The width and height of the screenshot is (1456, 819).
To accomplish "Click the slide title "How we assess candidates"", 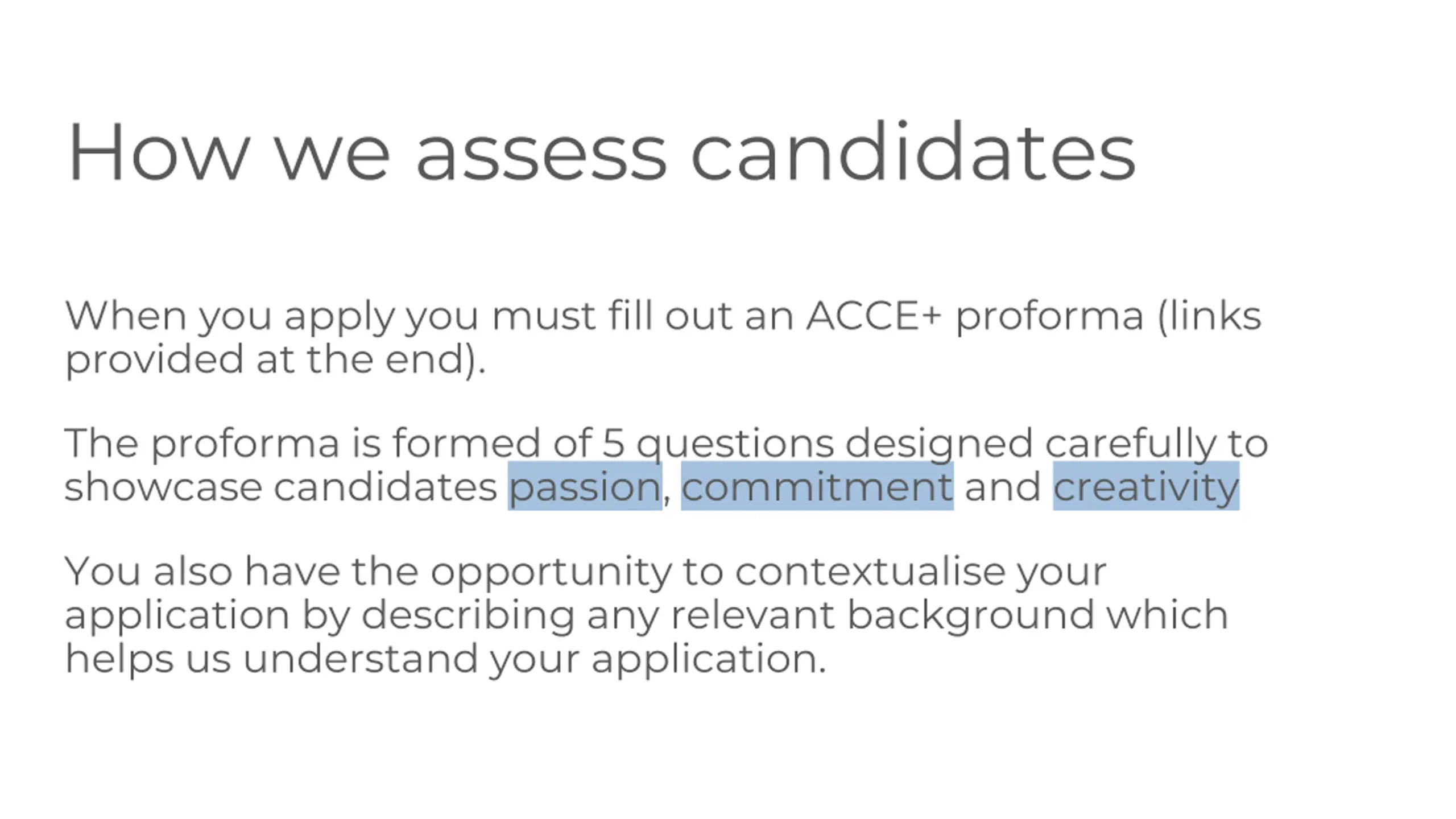I will tap(602, 151).
